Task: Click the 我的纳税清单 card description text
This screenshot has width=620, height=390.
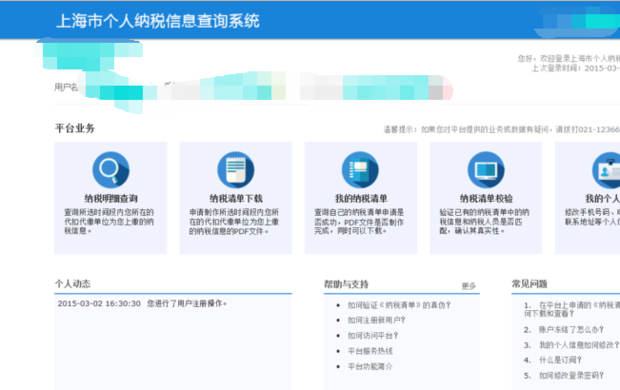Action: (359, 222)
